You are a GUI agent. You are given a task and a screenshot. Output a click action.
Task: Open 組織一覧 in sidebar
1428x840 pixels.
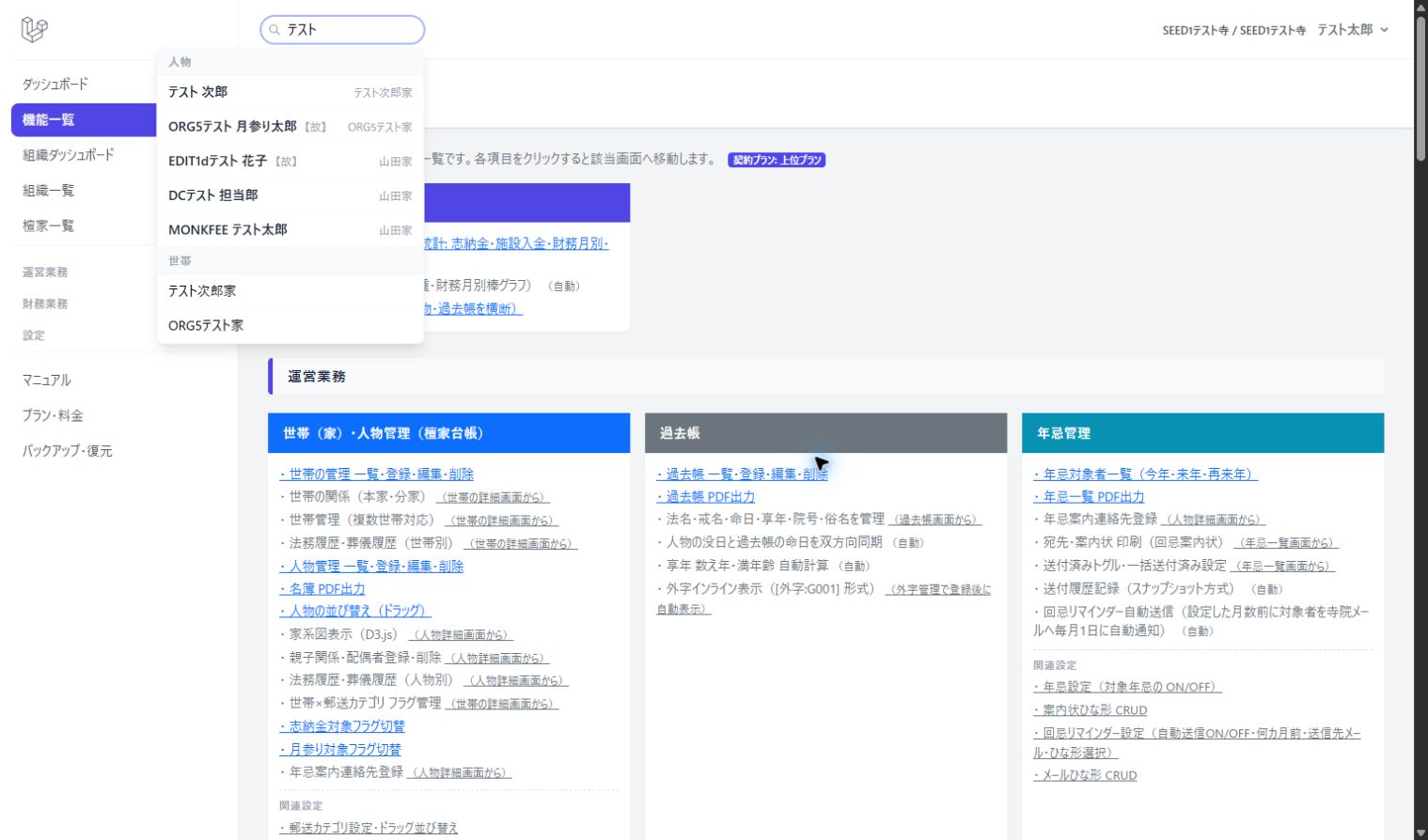click(x=48, y=191)
